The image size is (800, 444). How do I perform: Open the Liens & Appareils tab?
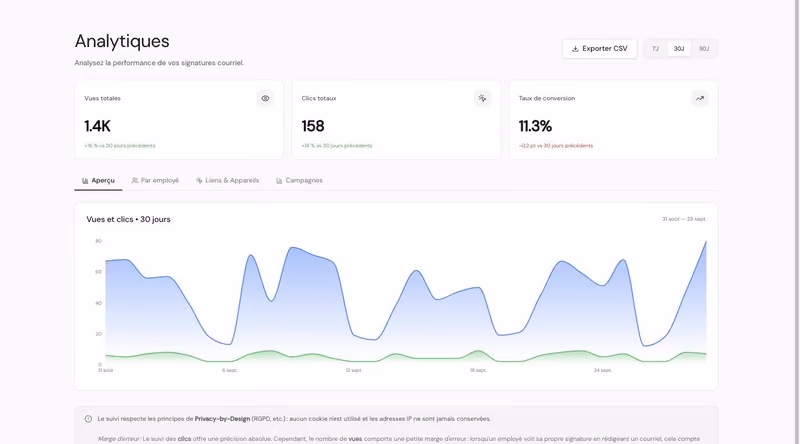click(x=228, y=181)
